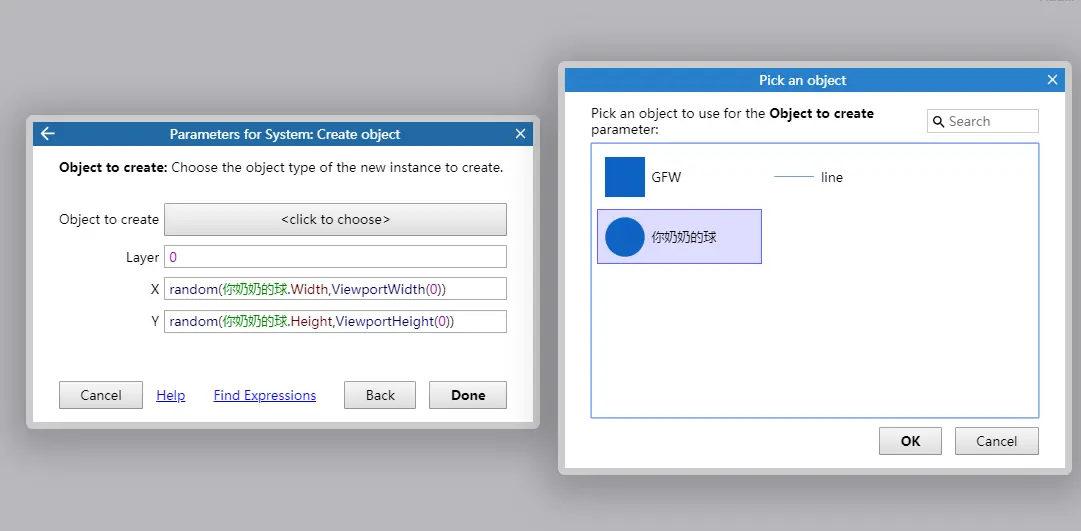Confirm with OK in object picker
The height and width of the screenshot is (531, 1081).
910,441
